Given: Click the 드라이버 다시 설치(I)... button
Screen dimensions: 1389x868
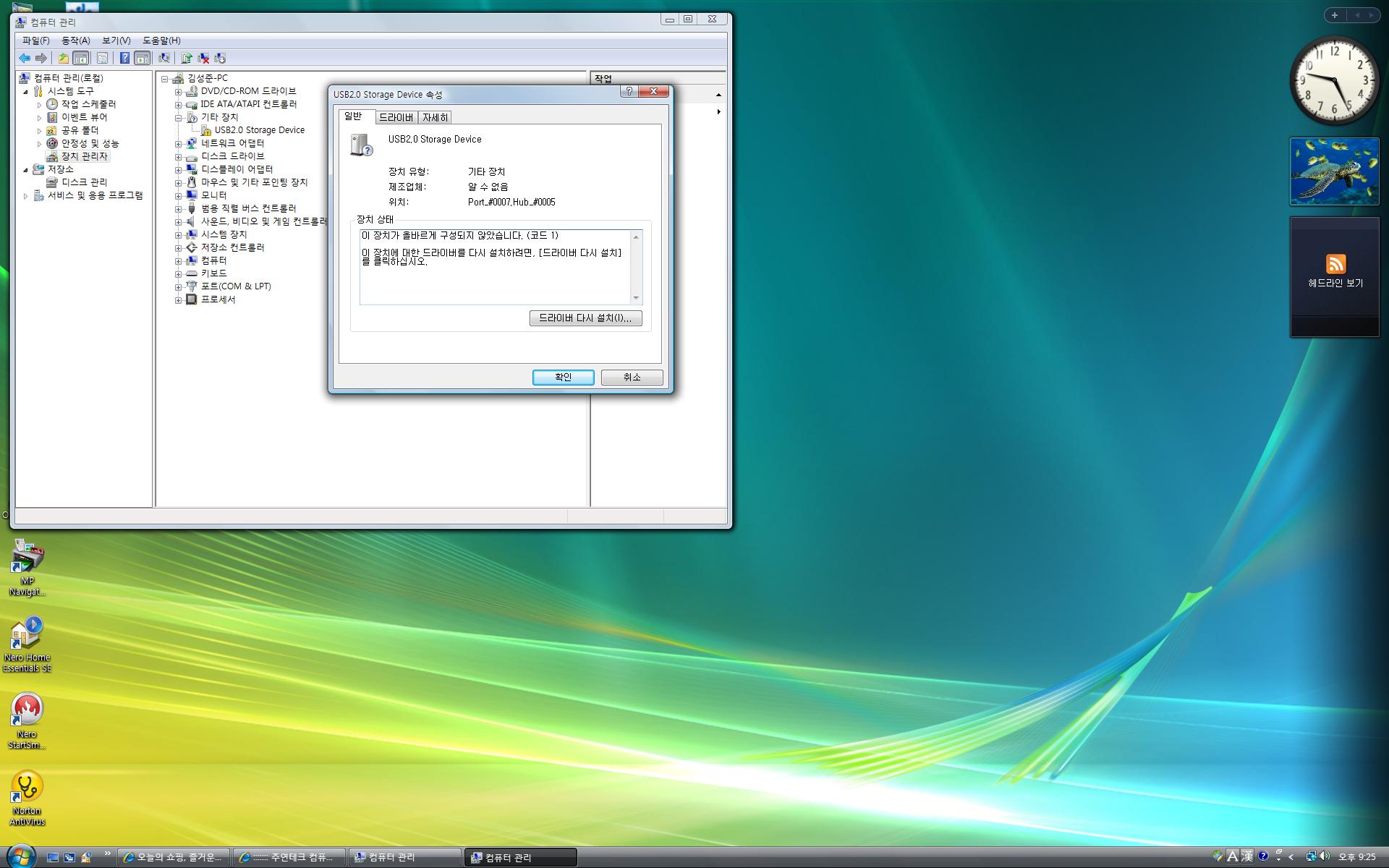Looking at the screenshot, I should (x=585, y=318).
